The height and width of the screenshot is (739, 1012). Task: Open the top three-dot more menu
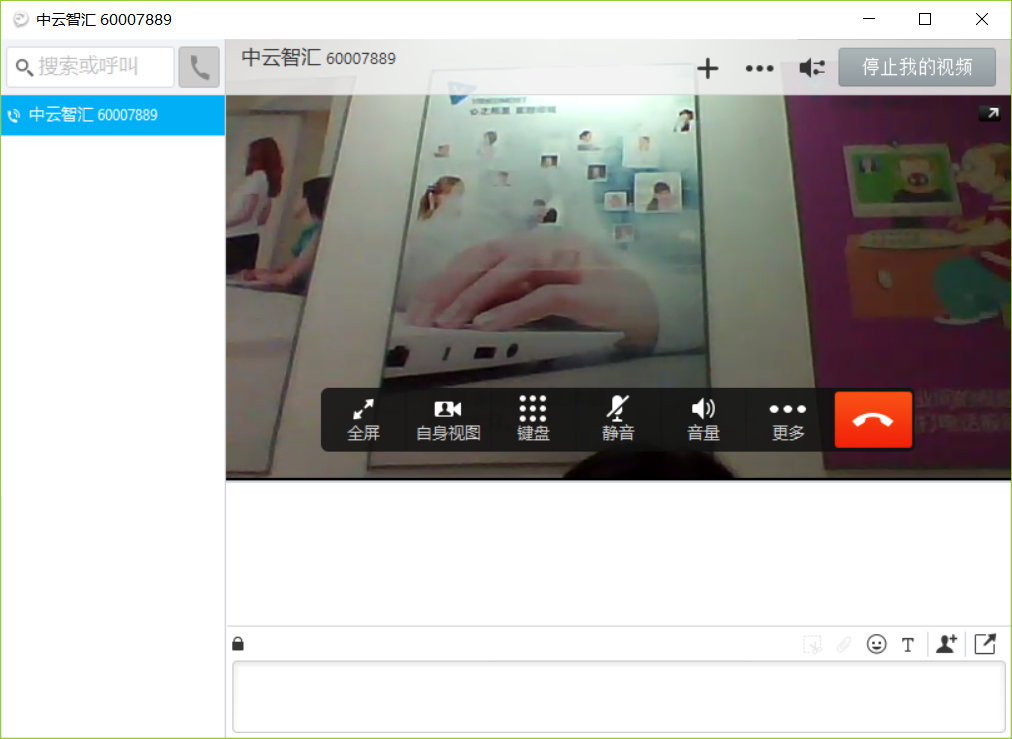tap(760, 68)
